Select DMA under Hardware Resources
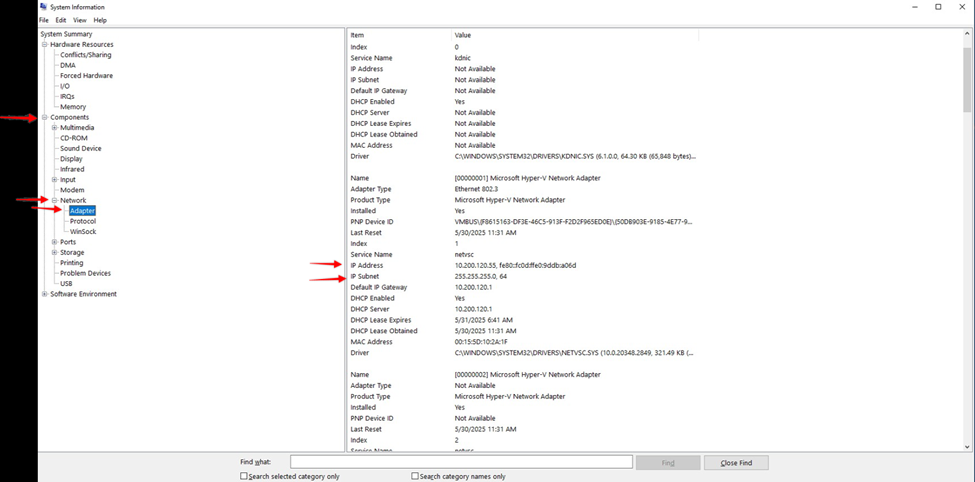This screenshot has height=482, width=975. coord(68,65)
